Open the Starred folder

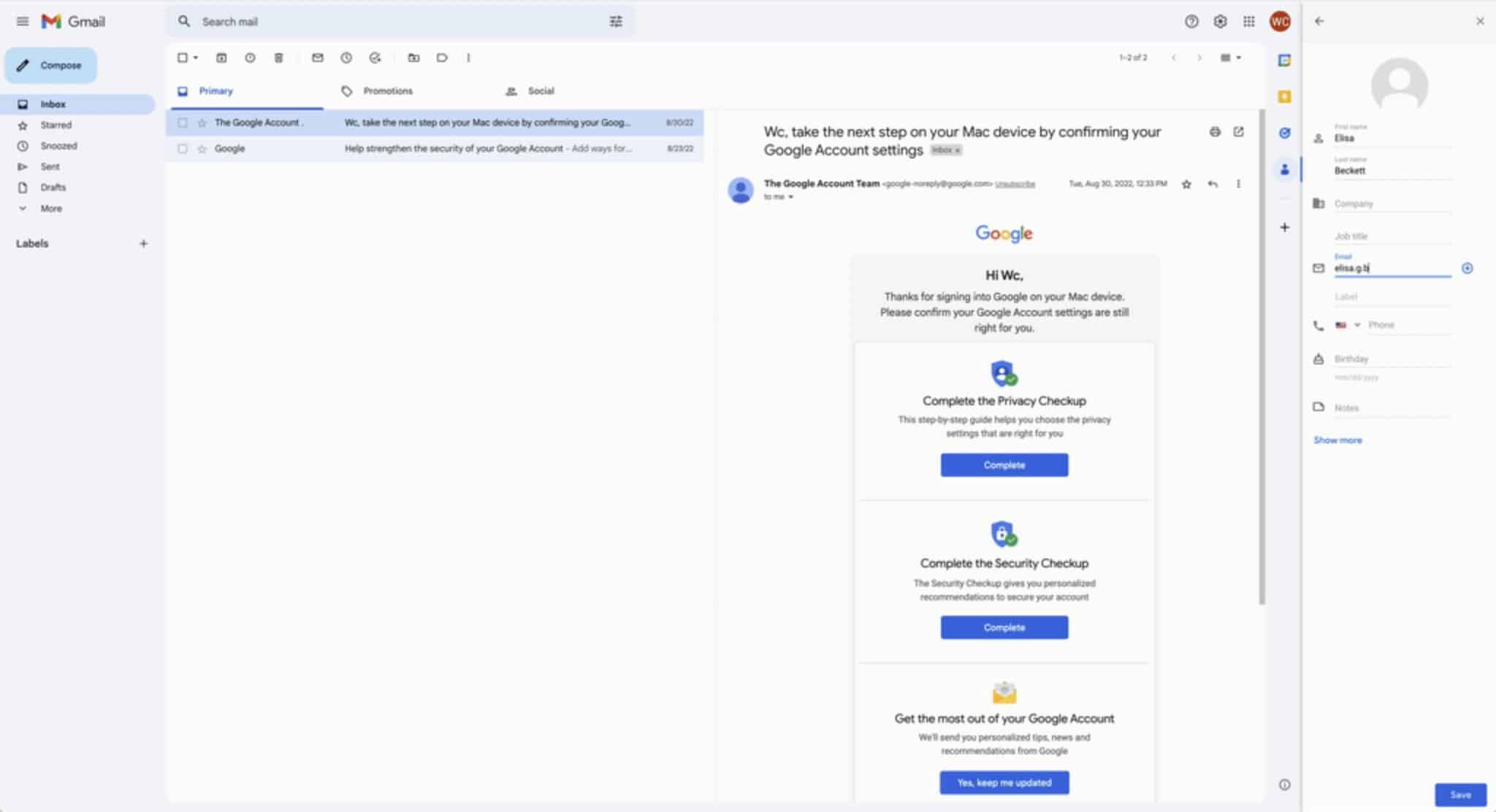point(56,125)
